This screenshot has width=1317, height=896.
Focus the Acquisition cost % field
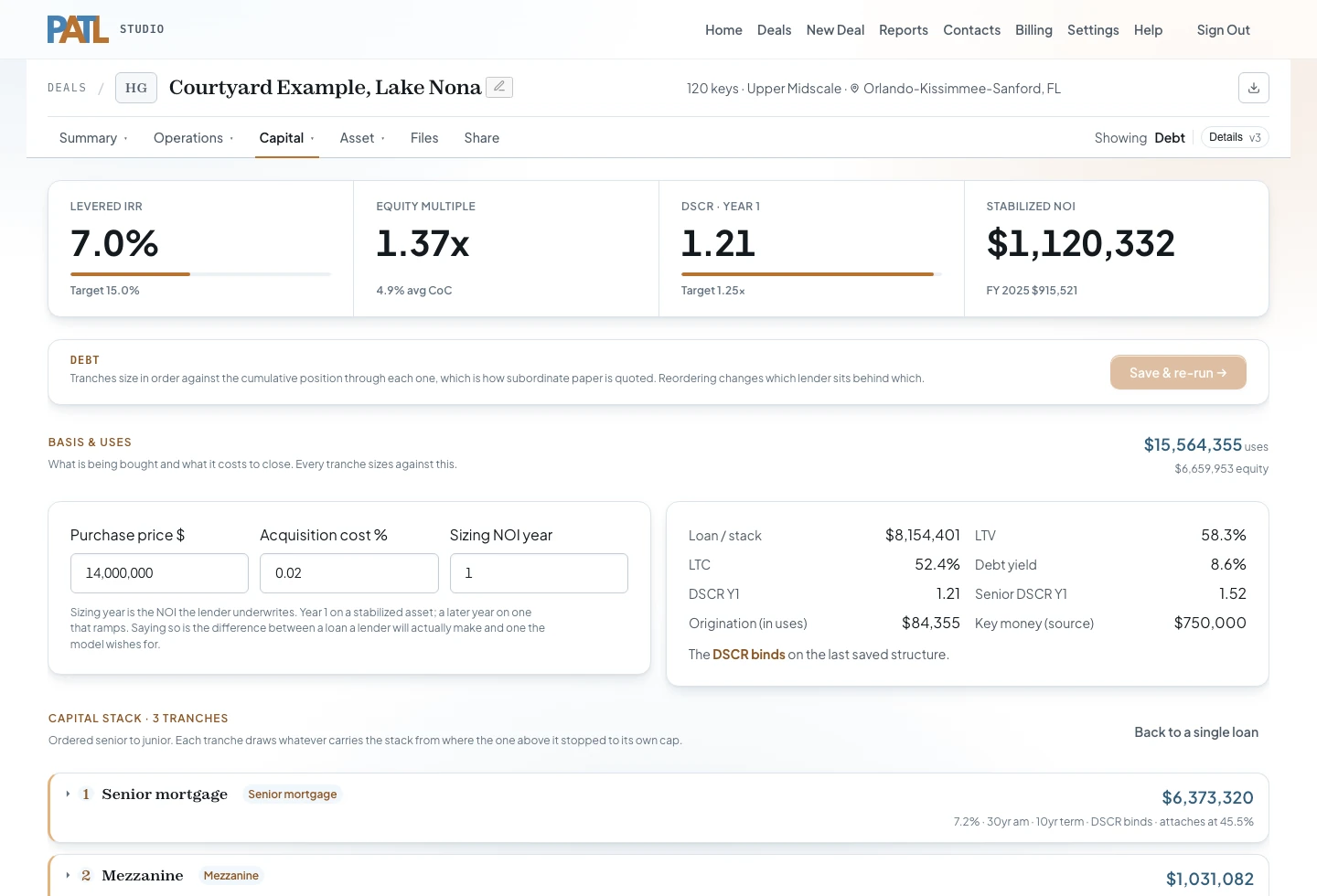pyautogui.click(x=349, y=573)
